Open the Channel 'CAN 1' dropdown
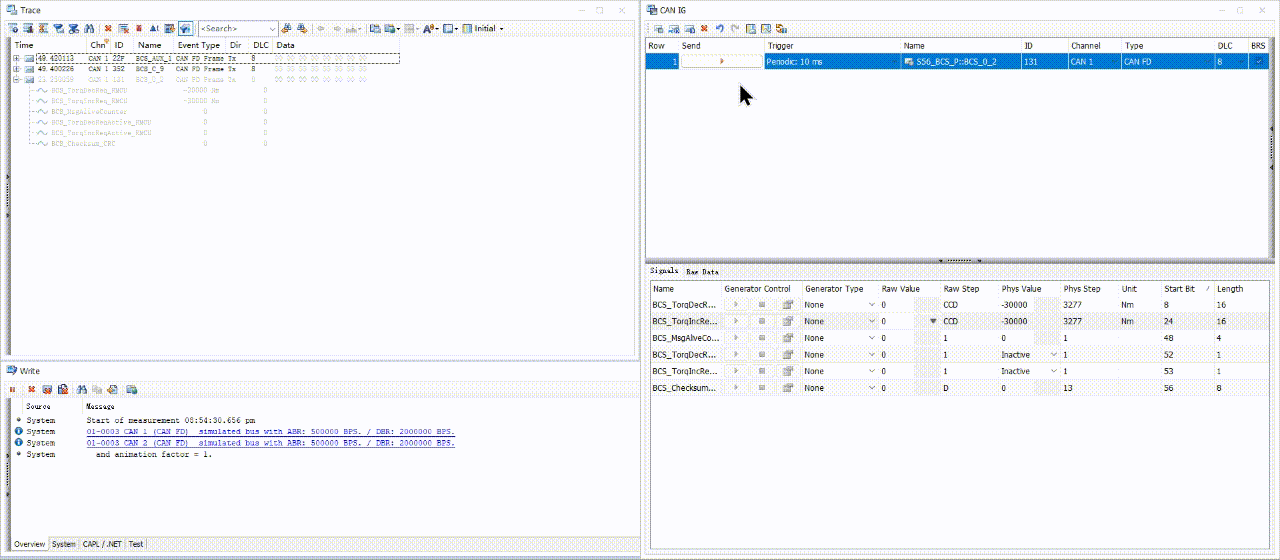The height and width of the screenshot is (560, 1280). (x=1112, y=61)
